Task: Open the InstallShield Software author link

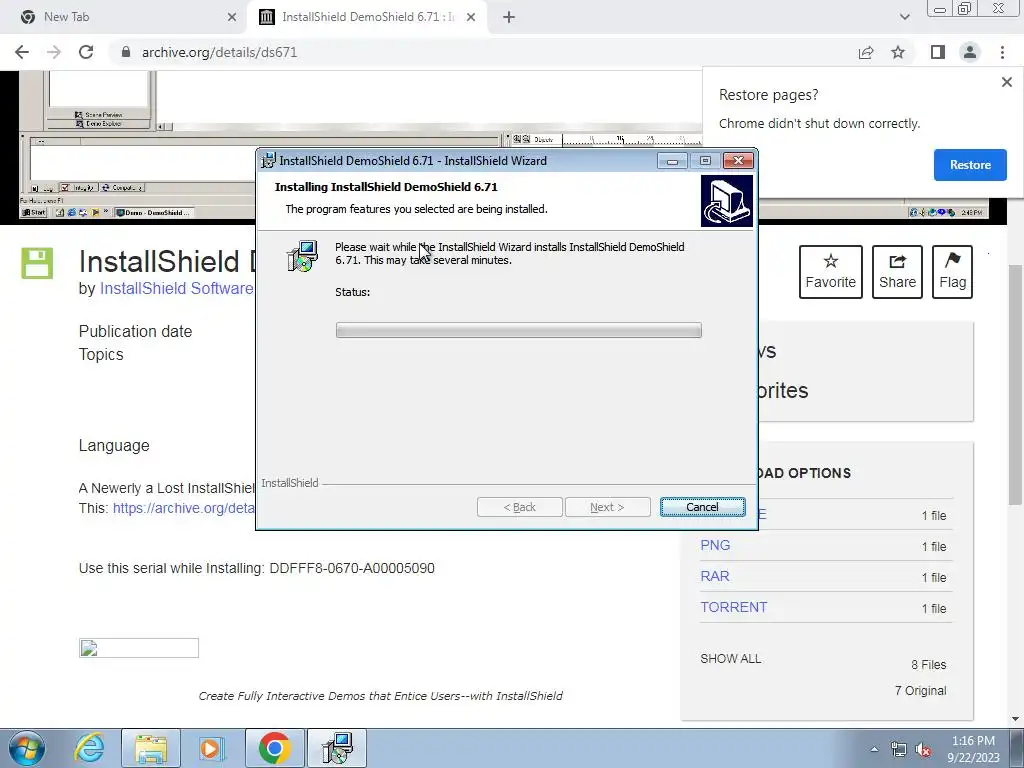Action: coord(176,289)
